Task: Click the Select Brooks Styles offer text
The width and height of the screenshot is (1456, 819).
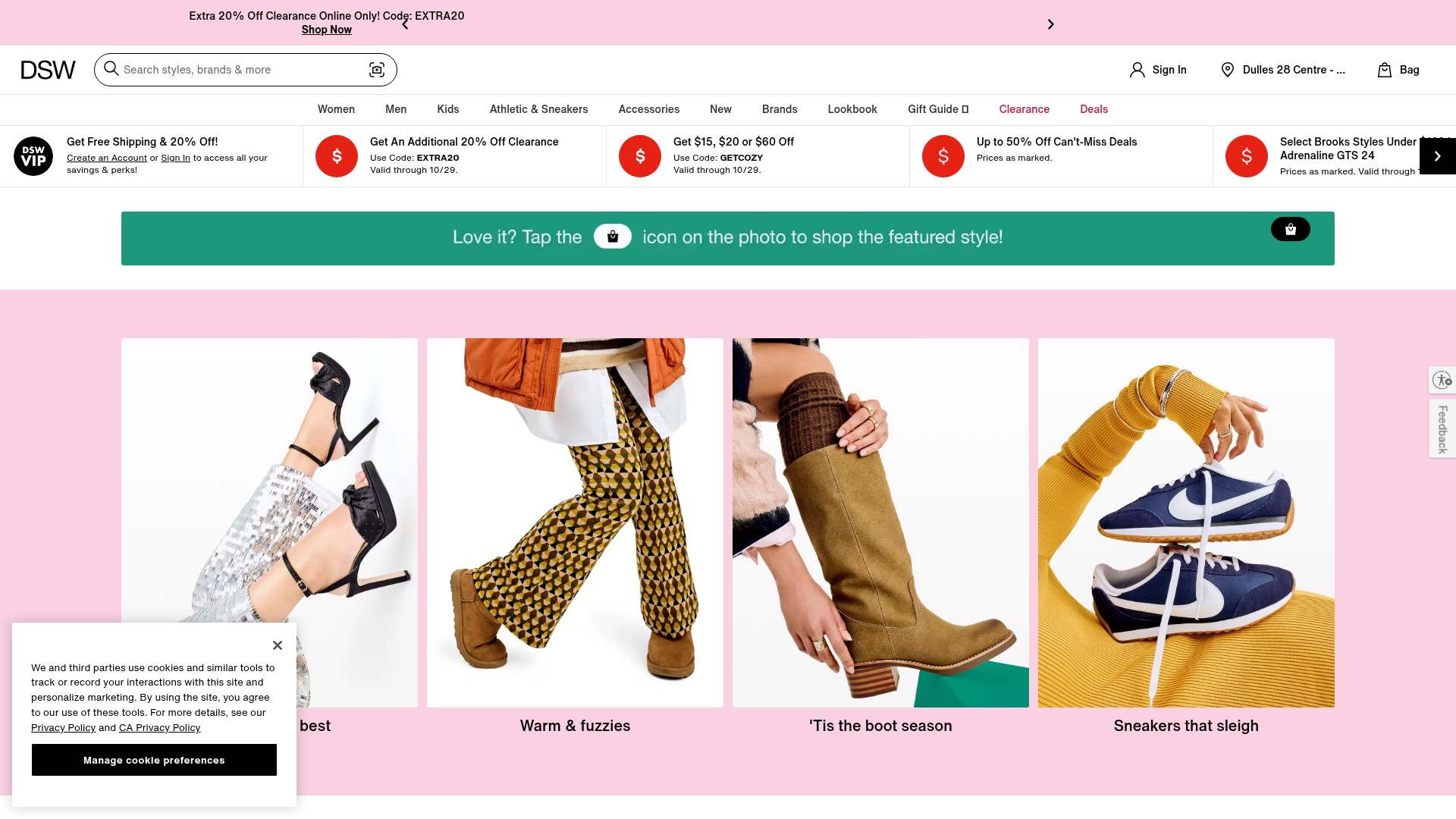Action: (1348, 149)
